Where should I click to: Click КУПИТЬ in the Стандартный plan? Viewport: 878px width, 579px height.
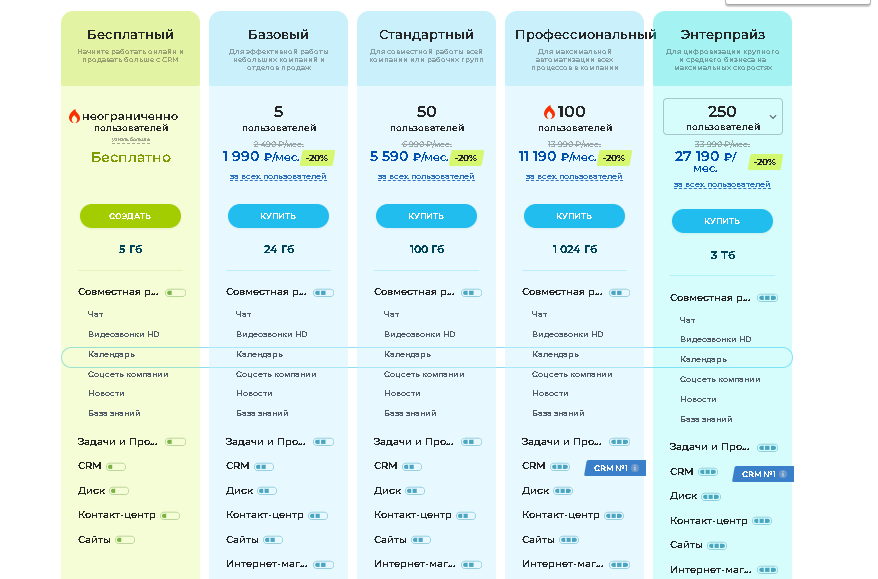426,216
